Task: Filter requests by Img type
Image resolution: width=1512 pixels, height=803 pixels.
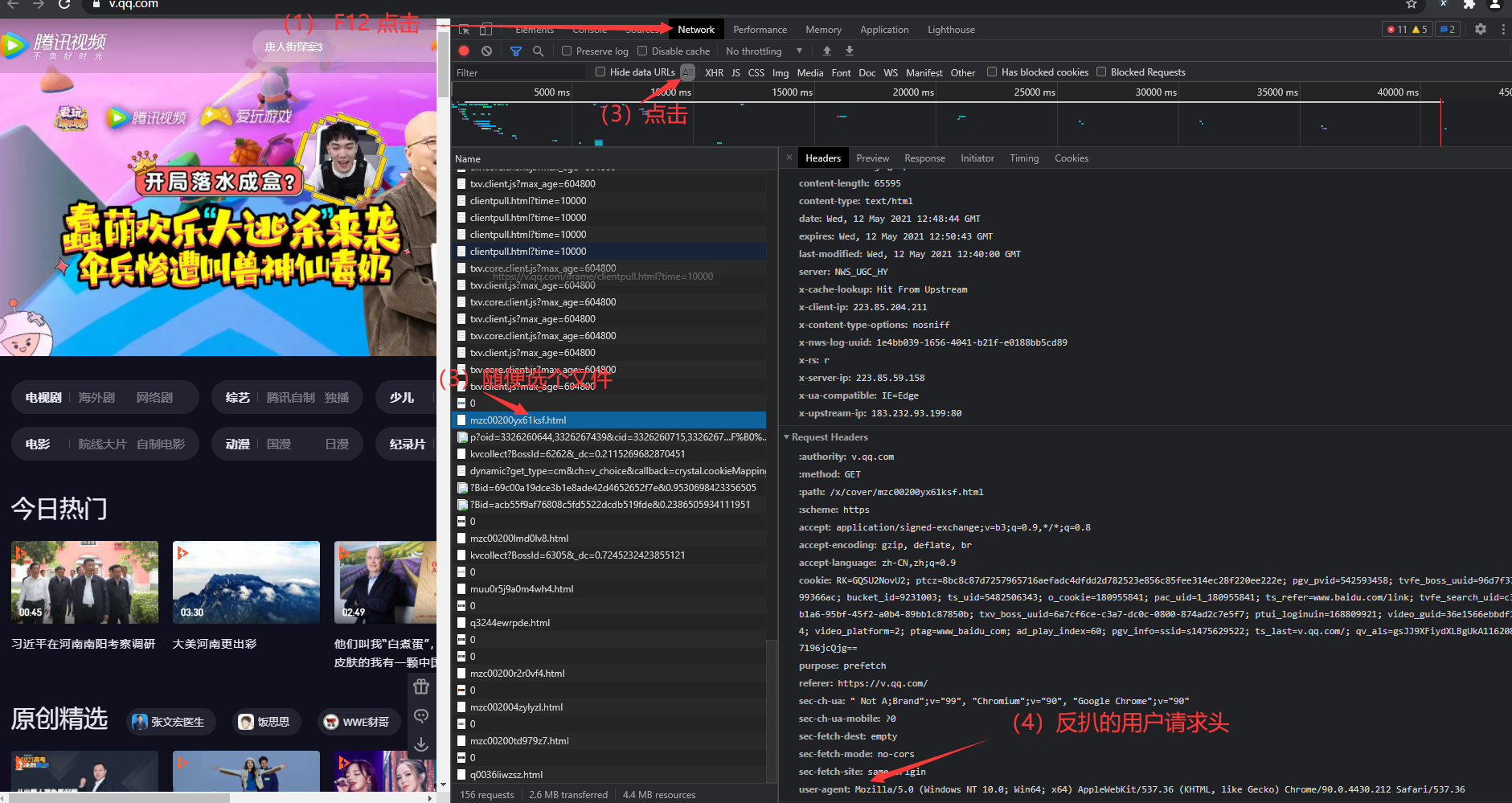Action: tap(781, 72)
